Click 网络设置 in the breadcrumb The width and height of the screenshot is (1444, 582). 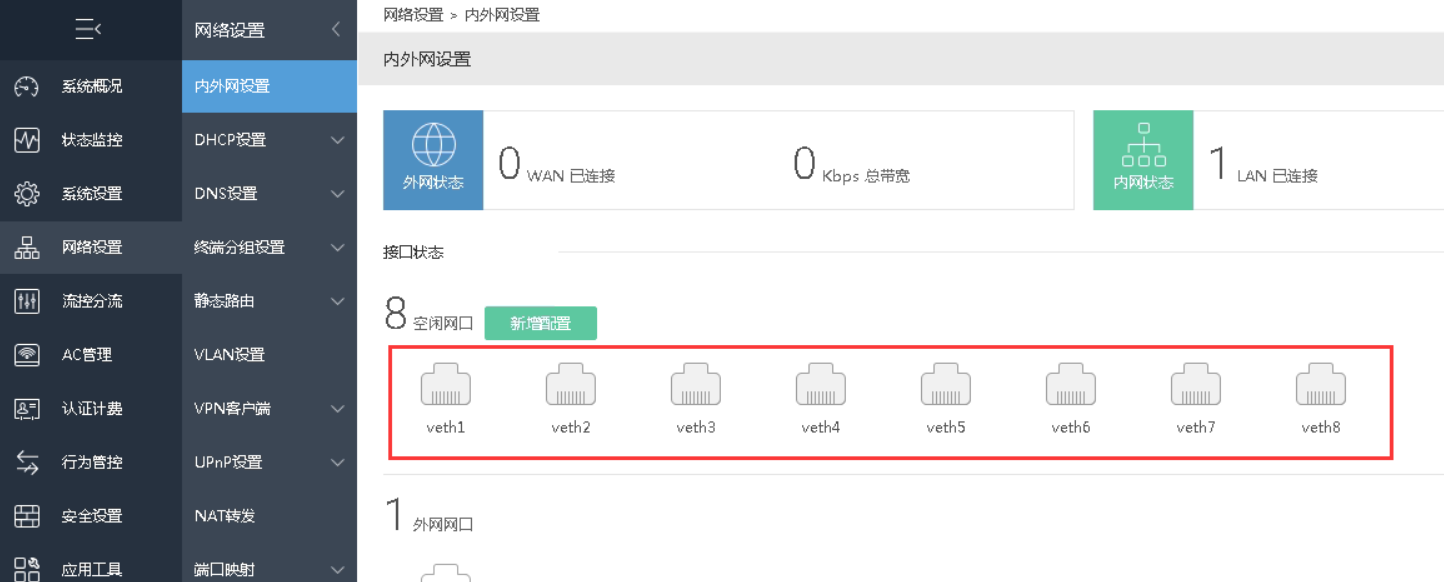413,15
